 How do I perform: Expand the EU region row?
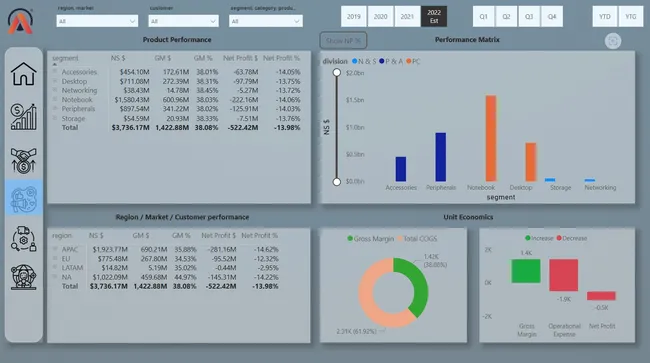(55, 258)
